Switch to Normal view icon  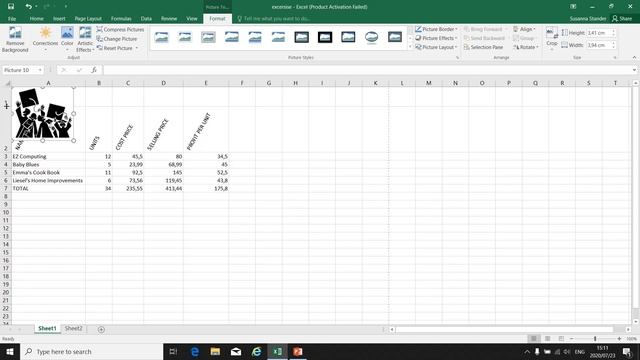tap(533, 339)
